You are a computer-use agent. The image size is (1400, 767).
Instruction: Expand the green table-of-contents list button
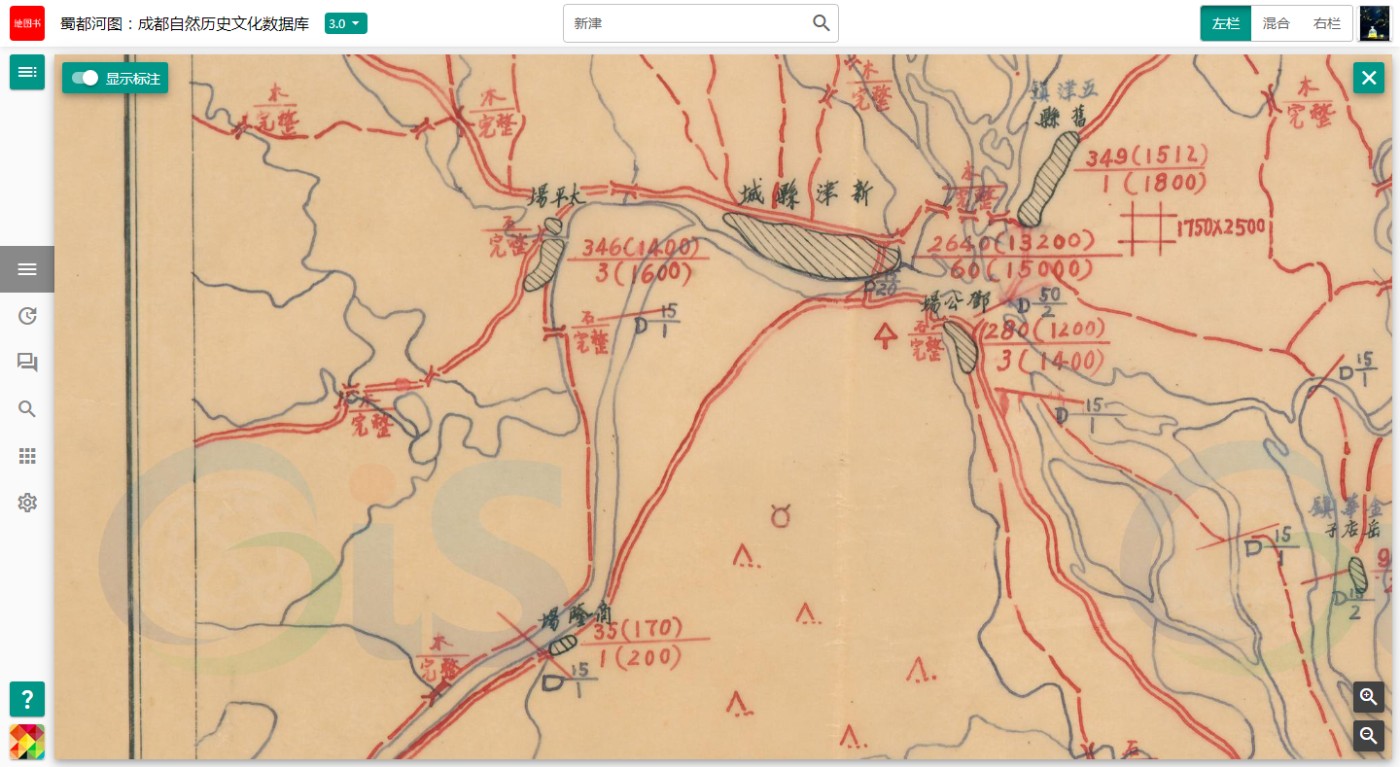pyautogui.click(x=27, y=72)
